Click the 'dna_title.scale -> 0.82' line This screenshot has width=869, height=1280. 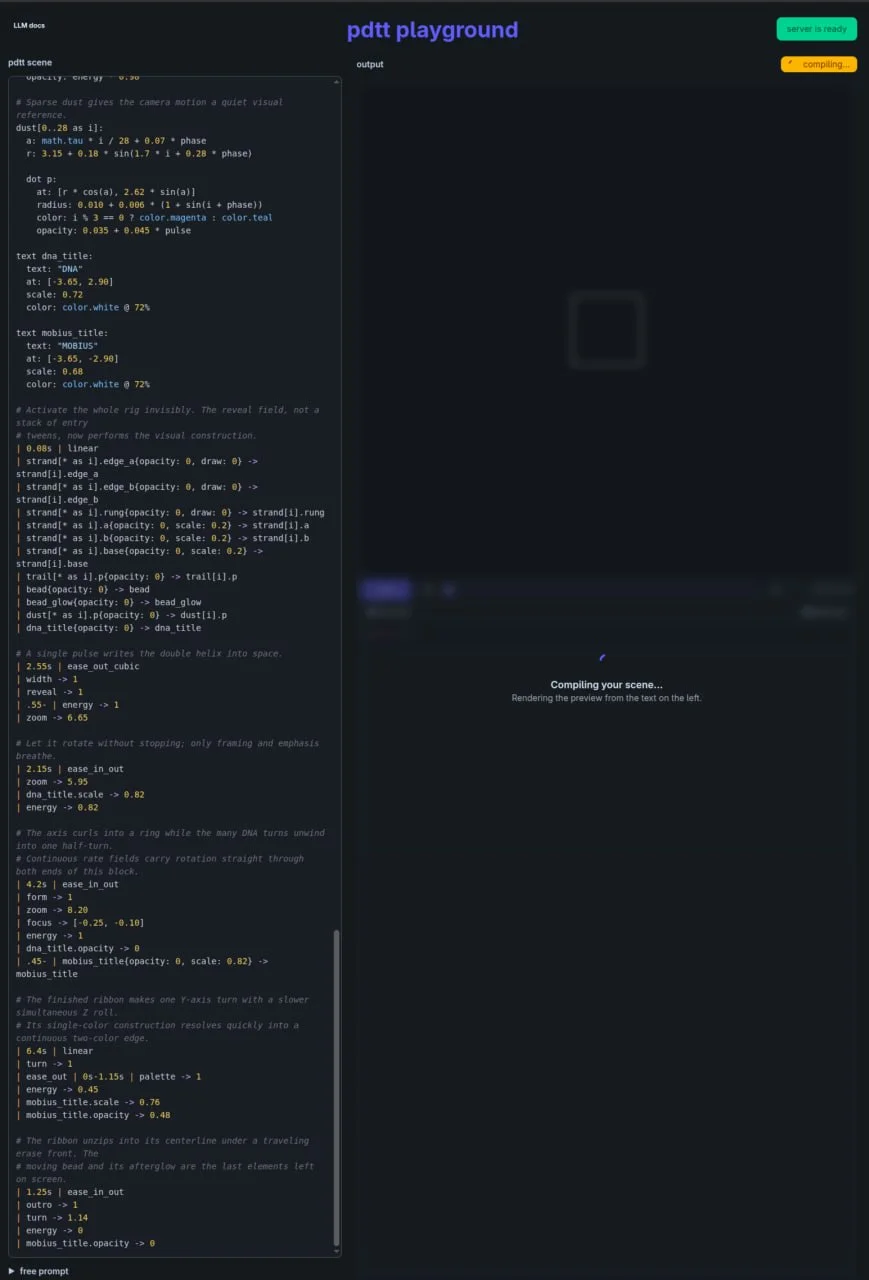point(80,796)
